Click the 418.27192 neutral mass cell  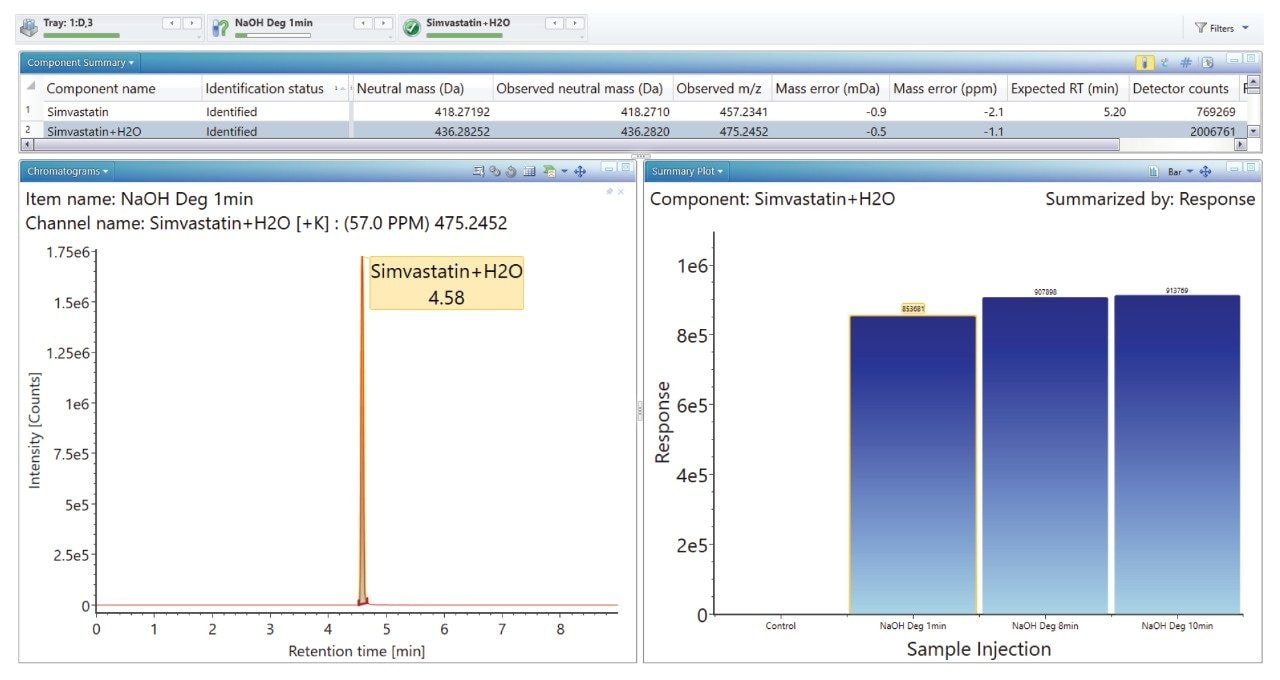(422, 112)
